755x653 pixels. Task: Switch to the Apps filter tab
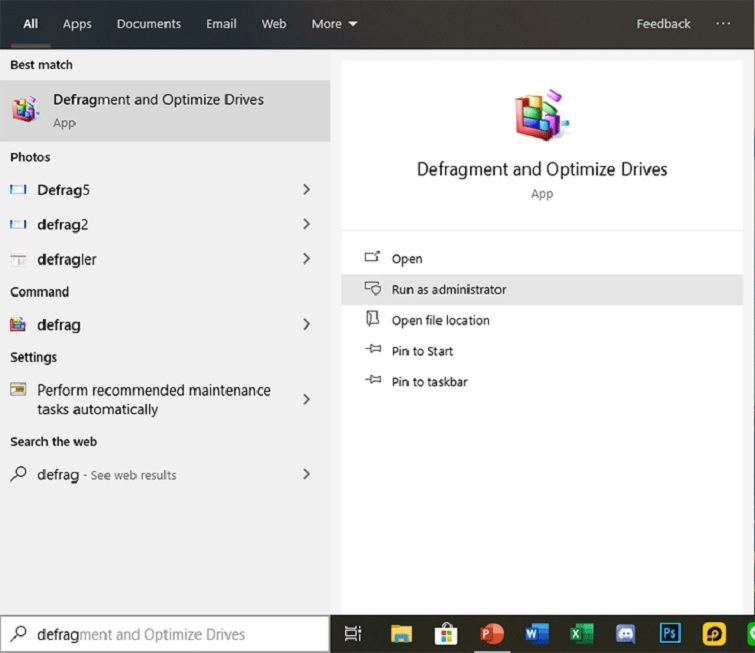(x=77, y=24)
